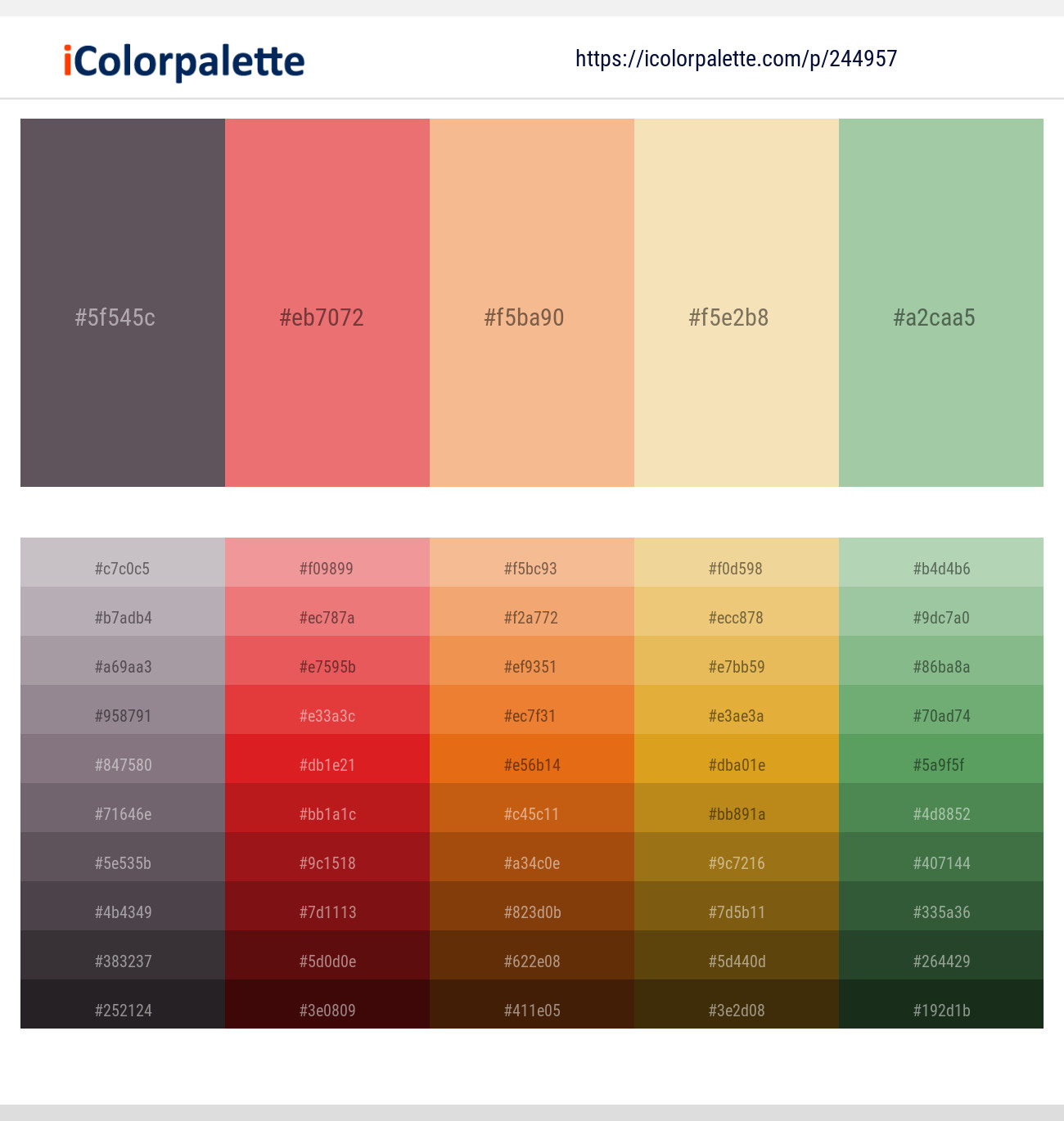
Task: Click the #f09899 shade swatch
Action: [327, 569]
